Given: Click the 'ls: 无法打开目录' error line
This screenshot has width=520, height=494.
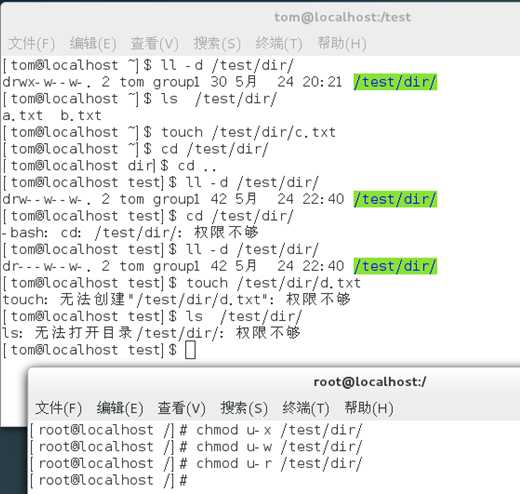Looking at the screenshot, I should click(151, 333).
